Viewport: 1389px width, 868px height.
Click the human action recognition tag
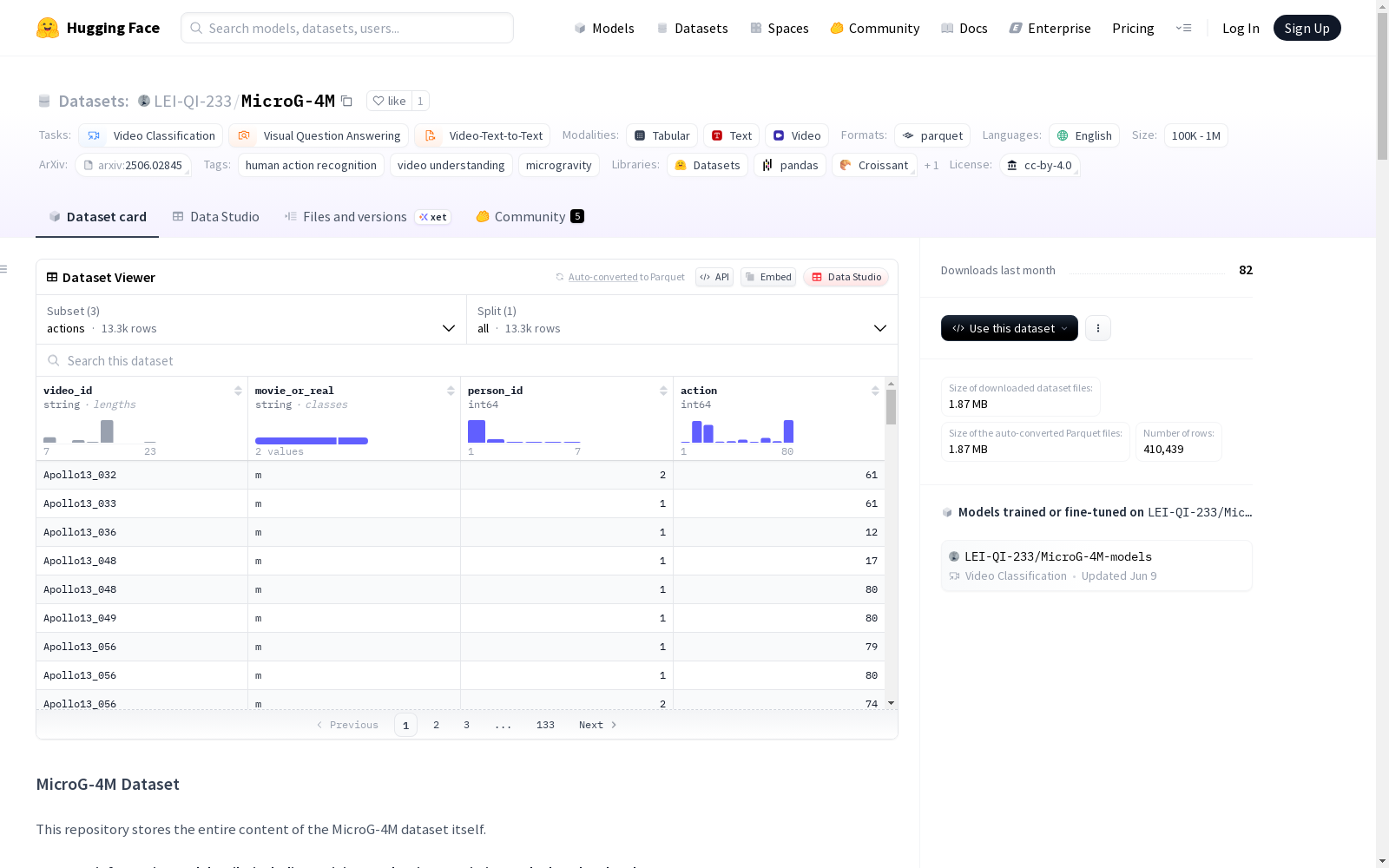[x=311, y=165]
